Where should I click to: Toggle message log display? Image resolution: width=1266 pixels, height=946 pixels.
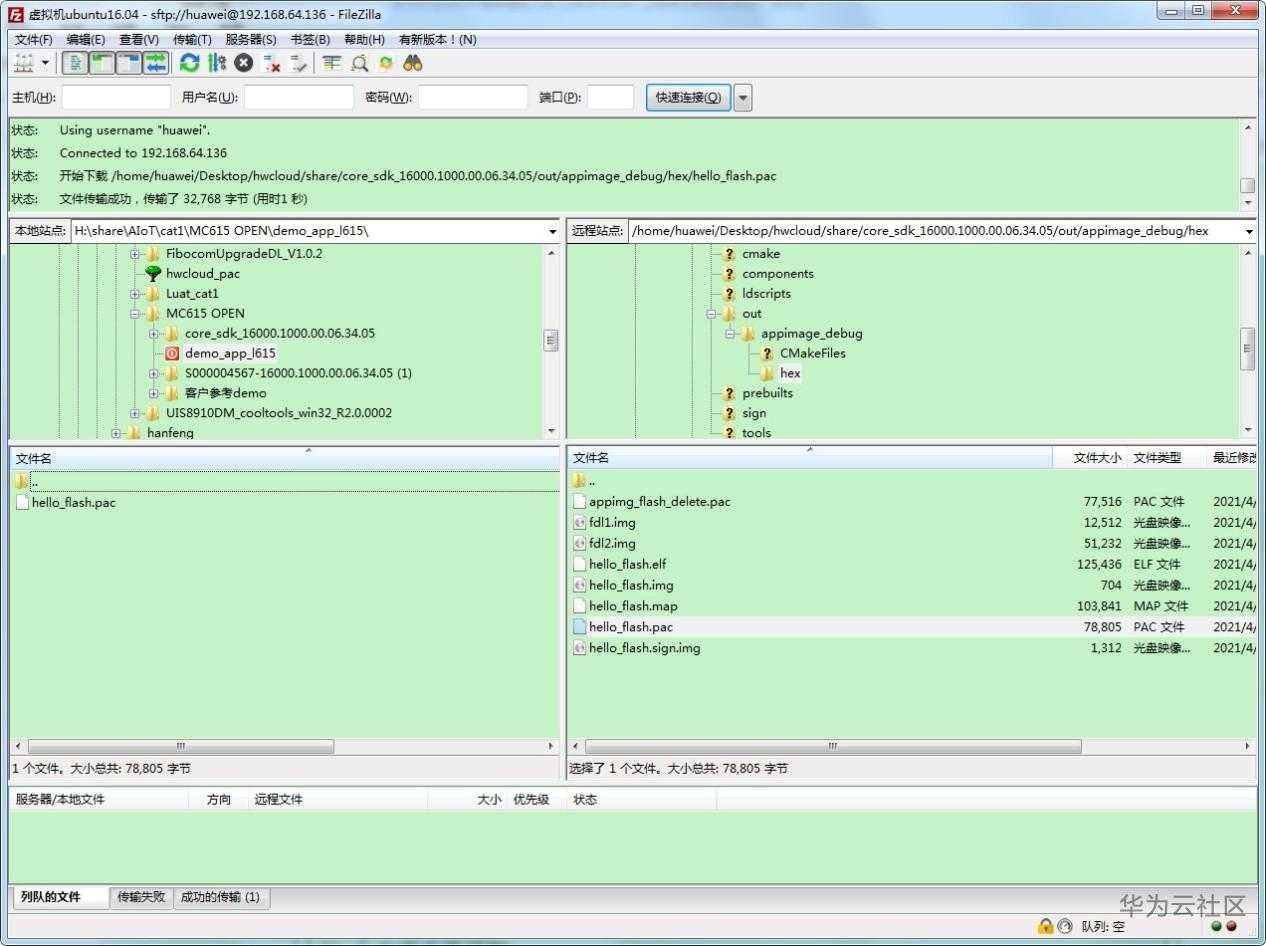click(x=75, y=63)
